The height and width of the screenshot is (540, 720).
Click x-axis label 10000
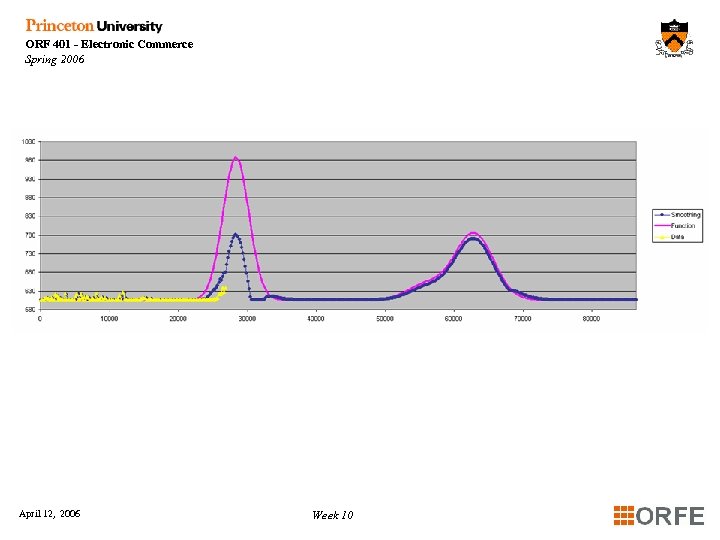point(109,319)
